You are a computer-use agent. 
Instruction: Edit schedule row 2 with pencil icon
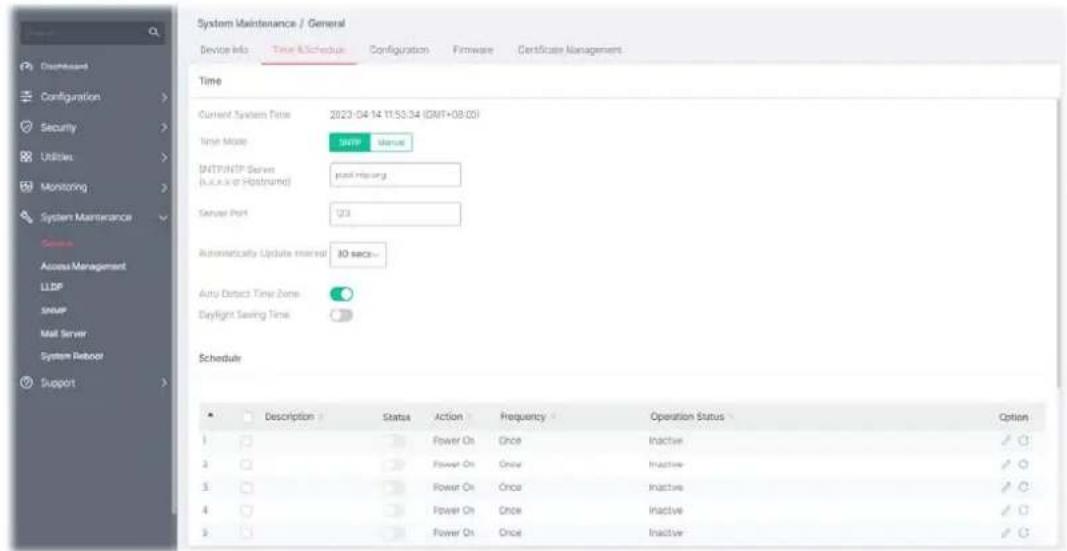[1005, 463]
